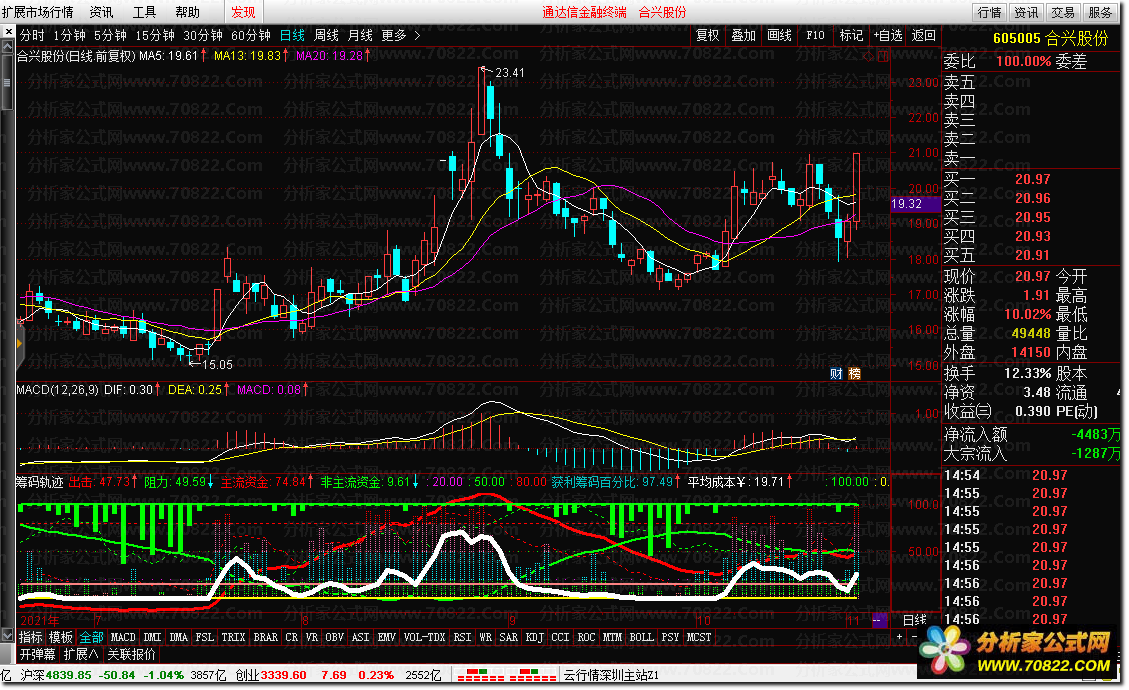Select the 全部 indicator tab

91,637
